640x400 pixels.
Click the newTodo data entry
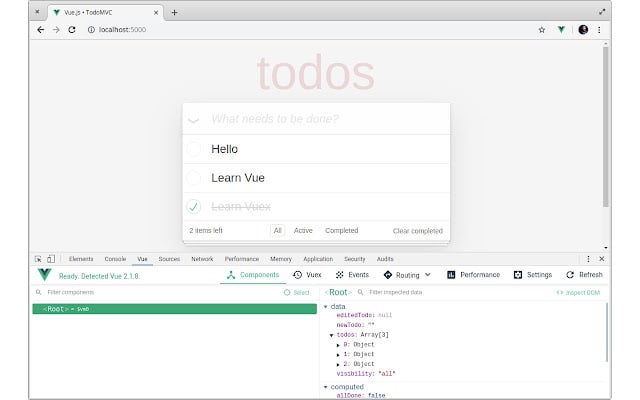pyautogui.click(x=355, y=325)
